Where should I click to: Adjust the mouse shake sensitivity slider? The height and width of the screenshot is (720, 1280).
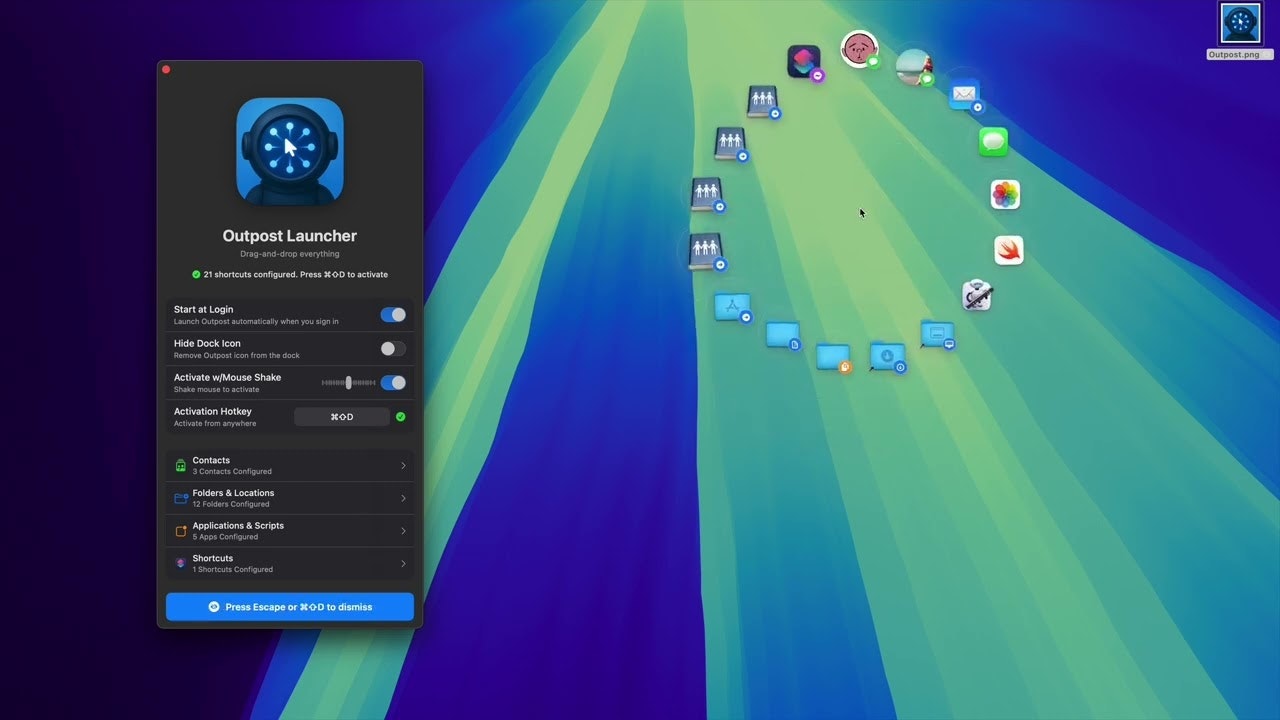click(348, 383)
